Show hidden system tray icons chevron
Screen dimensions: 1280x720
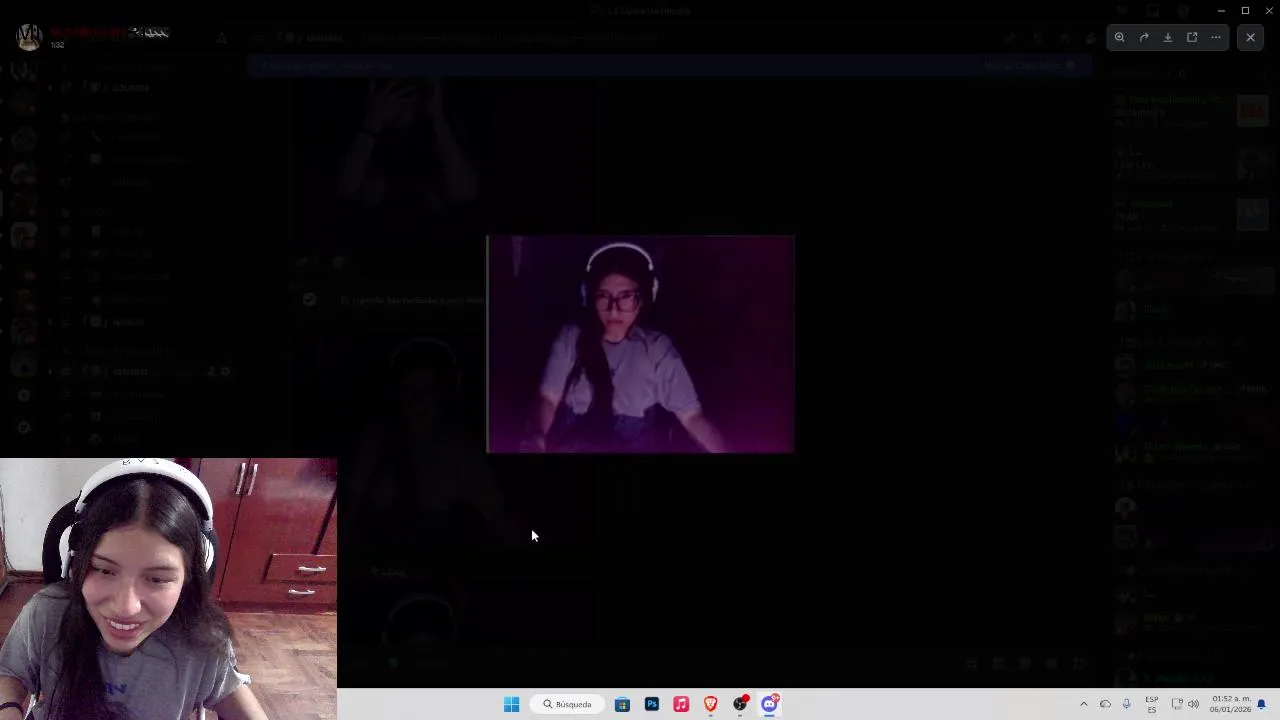point(1083,704)
